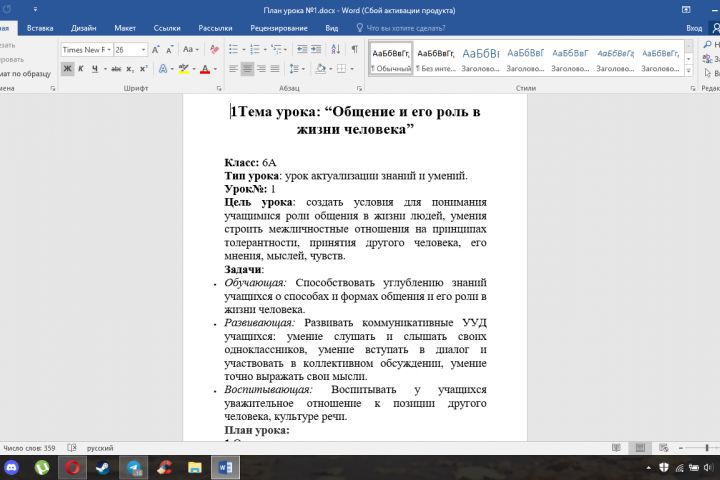Expand the styles gallery

tap(688, 70)
